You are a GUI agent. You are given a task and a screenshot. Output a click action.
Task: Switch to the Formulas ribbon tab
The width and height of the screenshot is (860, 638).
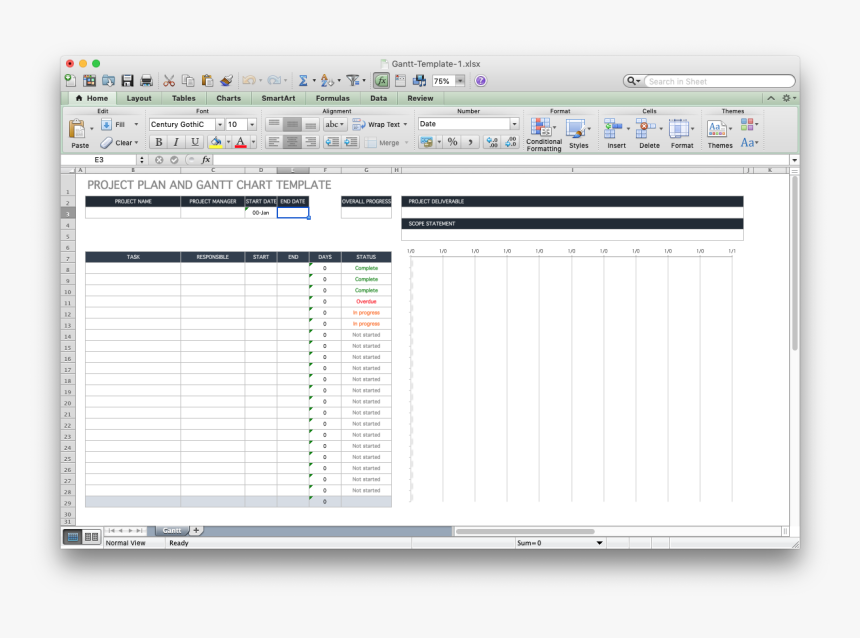click(x=332, y=99)
